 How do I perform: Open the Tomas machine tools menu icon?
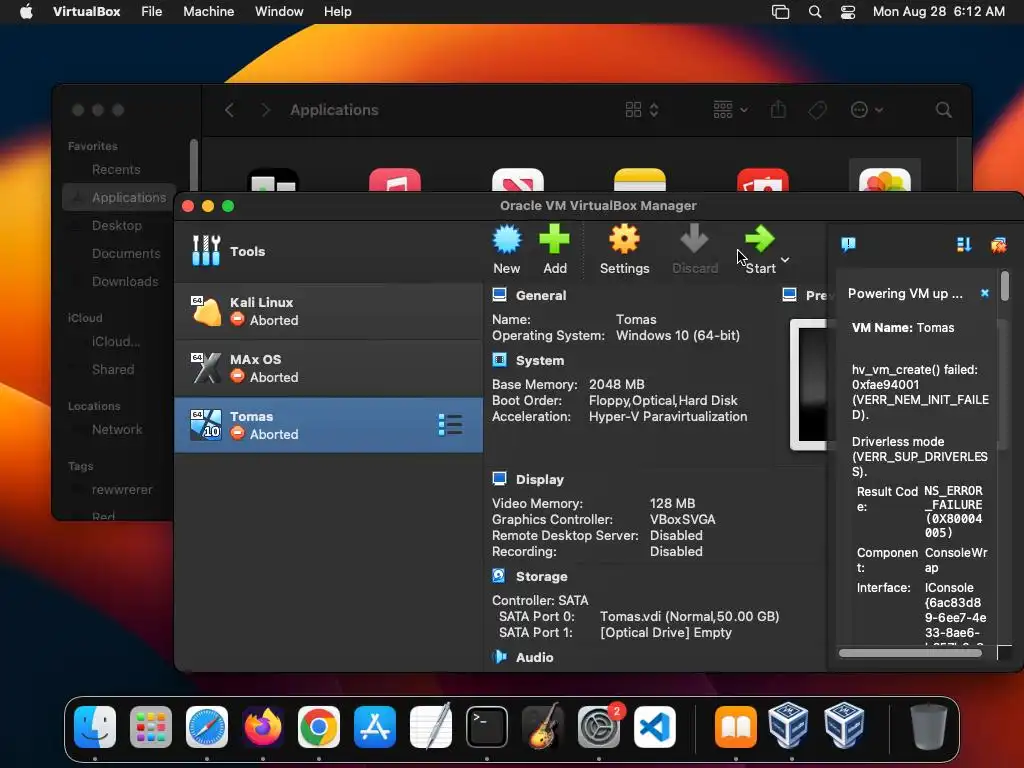450,425
